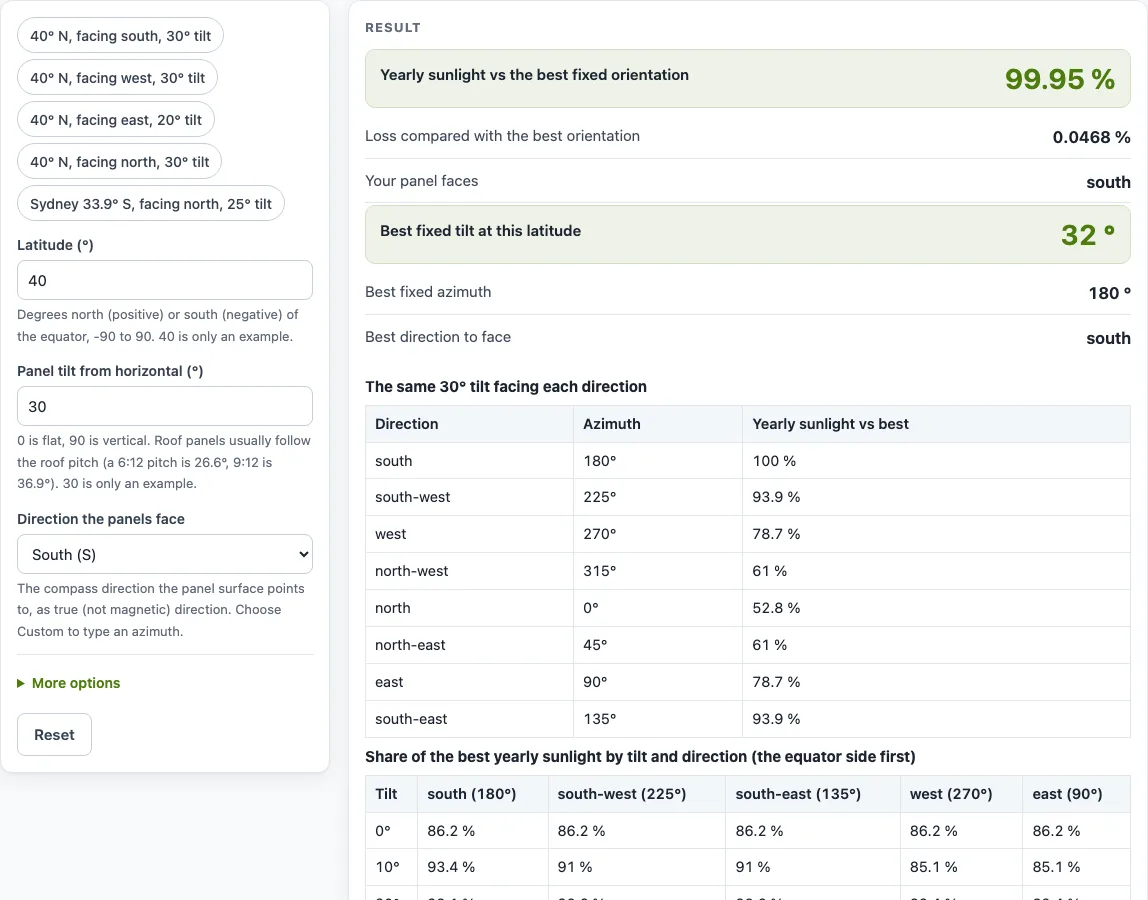
Task: Click the Your panel faces label
Action: point(422,181)
